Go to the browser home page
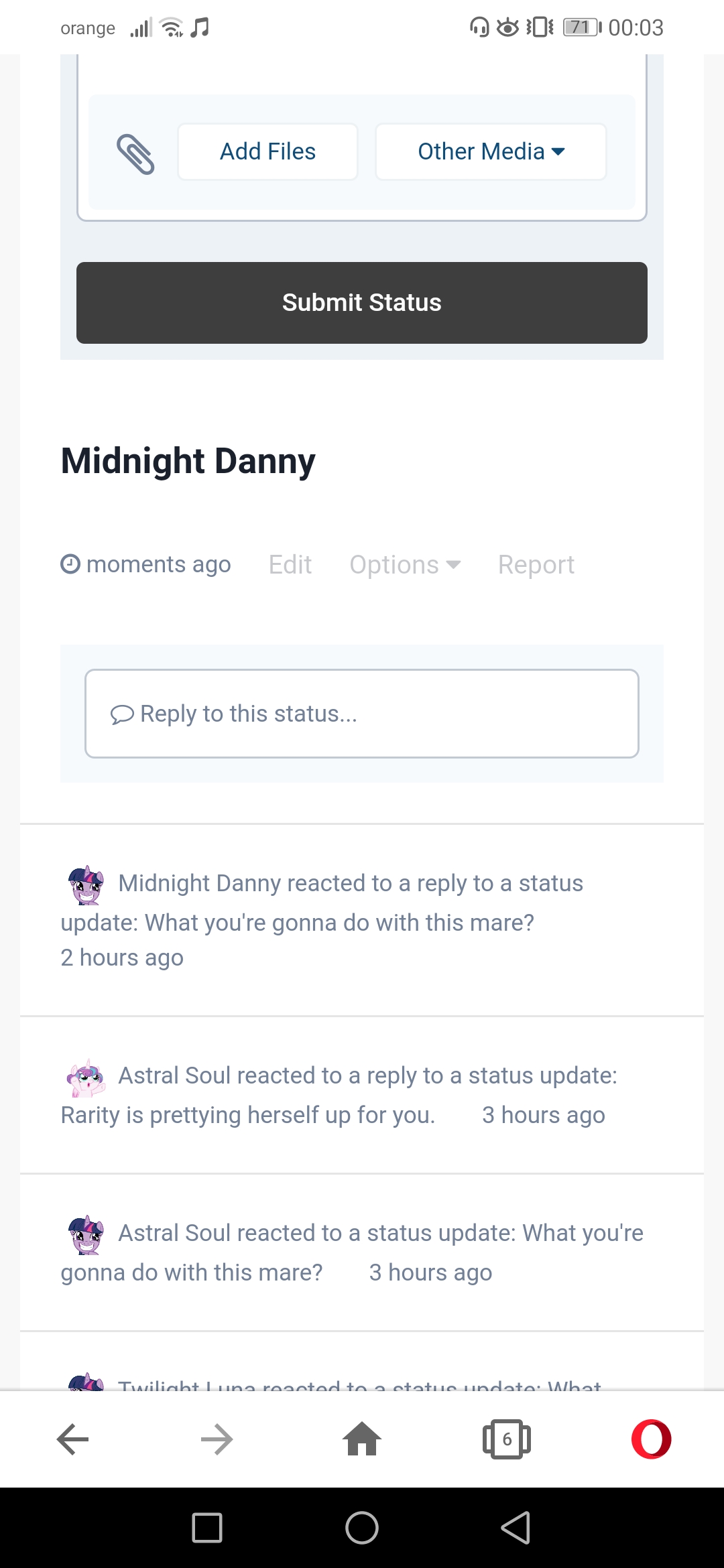 (x=362, y=1439)
